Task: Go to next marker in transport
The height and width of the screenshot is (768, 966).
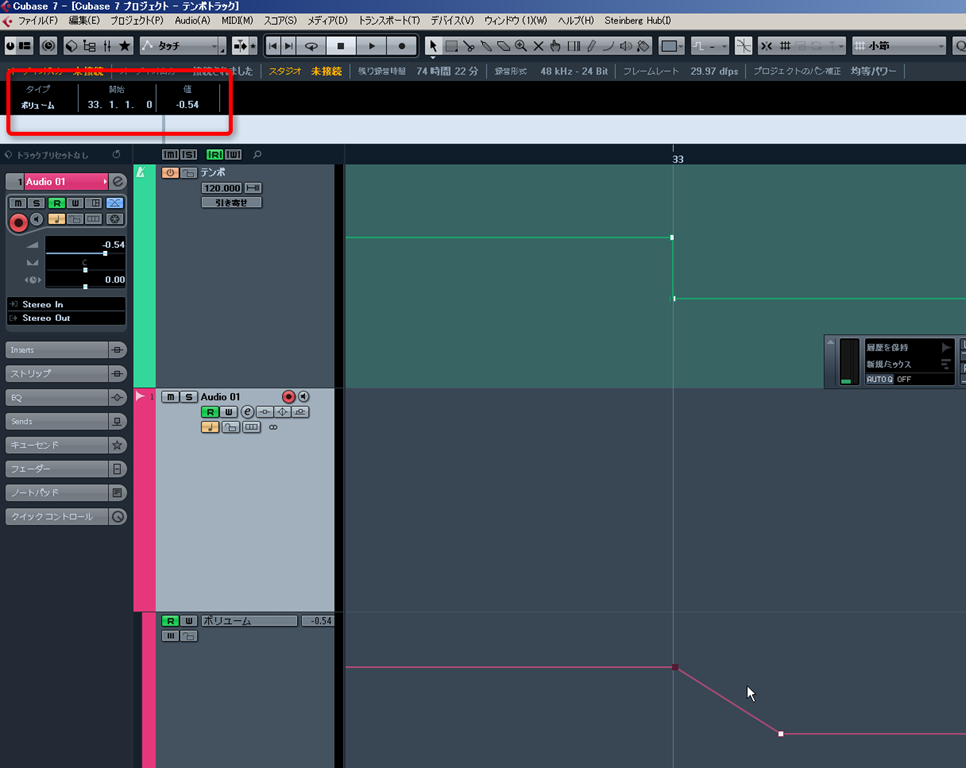Action: tap(288, 46)
